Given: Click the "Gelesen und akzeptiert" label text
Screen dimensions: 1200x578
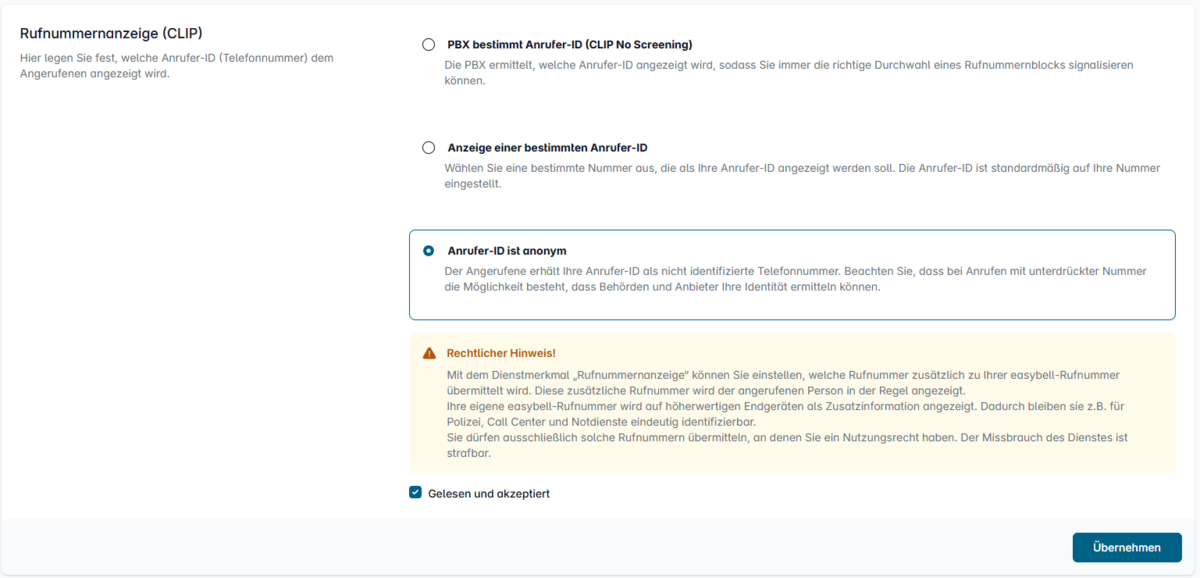Looking at the screenshot, I should pyautogui.click(x=488, y=494).
